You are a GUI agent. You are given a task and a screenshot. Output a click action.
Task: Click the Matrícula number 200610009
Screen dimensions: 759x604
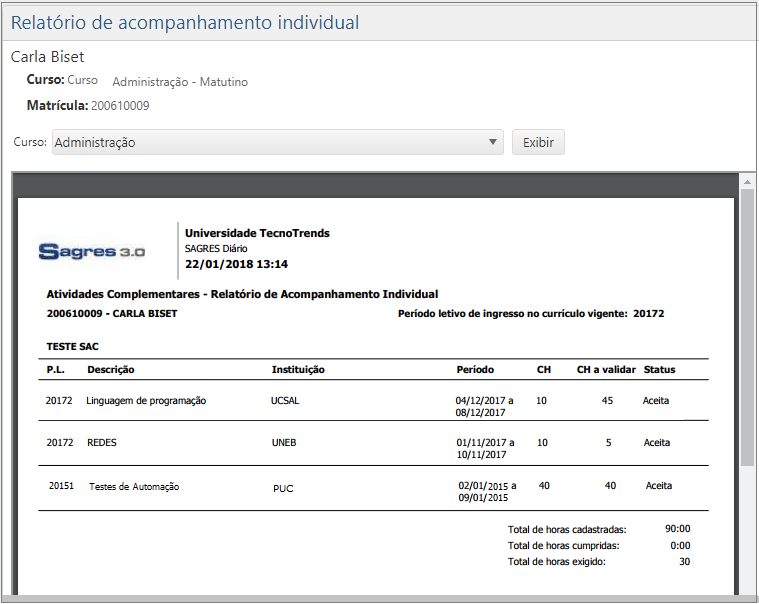[121, 105]
